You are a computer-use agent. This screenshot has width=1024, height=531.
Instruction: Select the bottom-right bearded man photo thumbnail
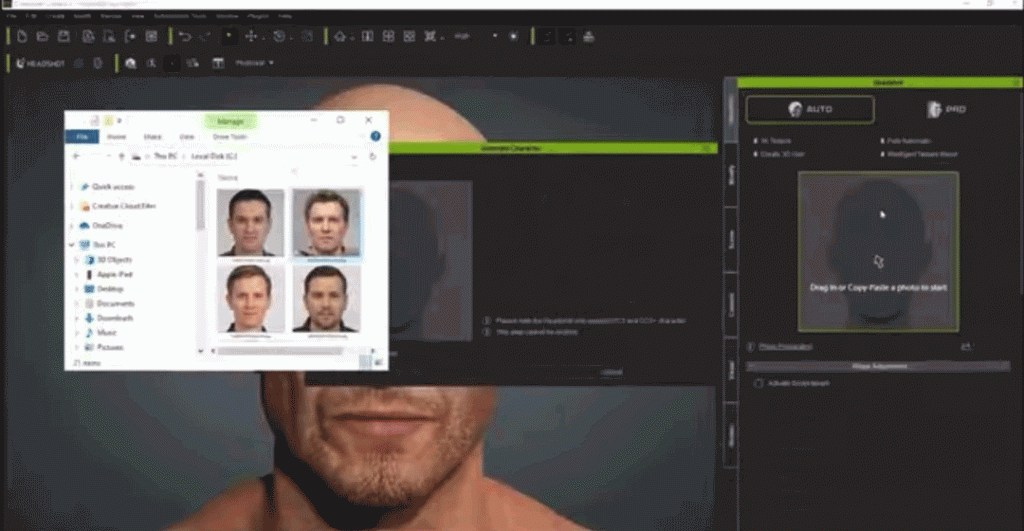[326, 298]
